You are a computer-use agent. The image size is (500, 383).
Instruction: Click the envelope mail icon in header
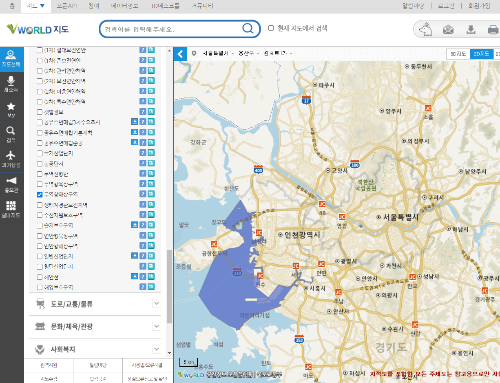[448, 30]
